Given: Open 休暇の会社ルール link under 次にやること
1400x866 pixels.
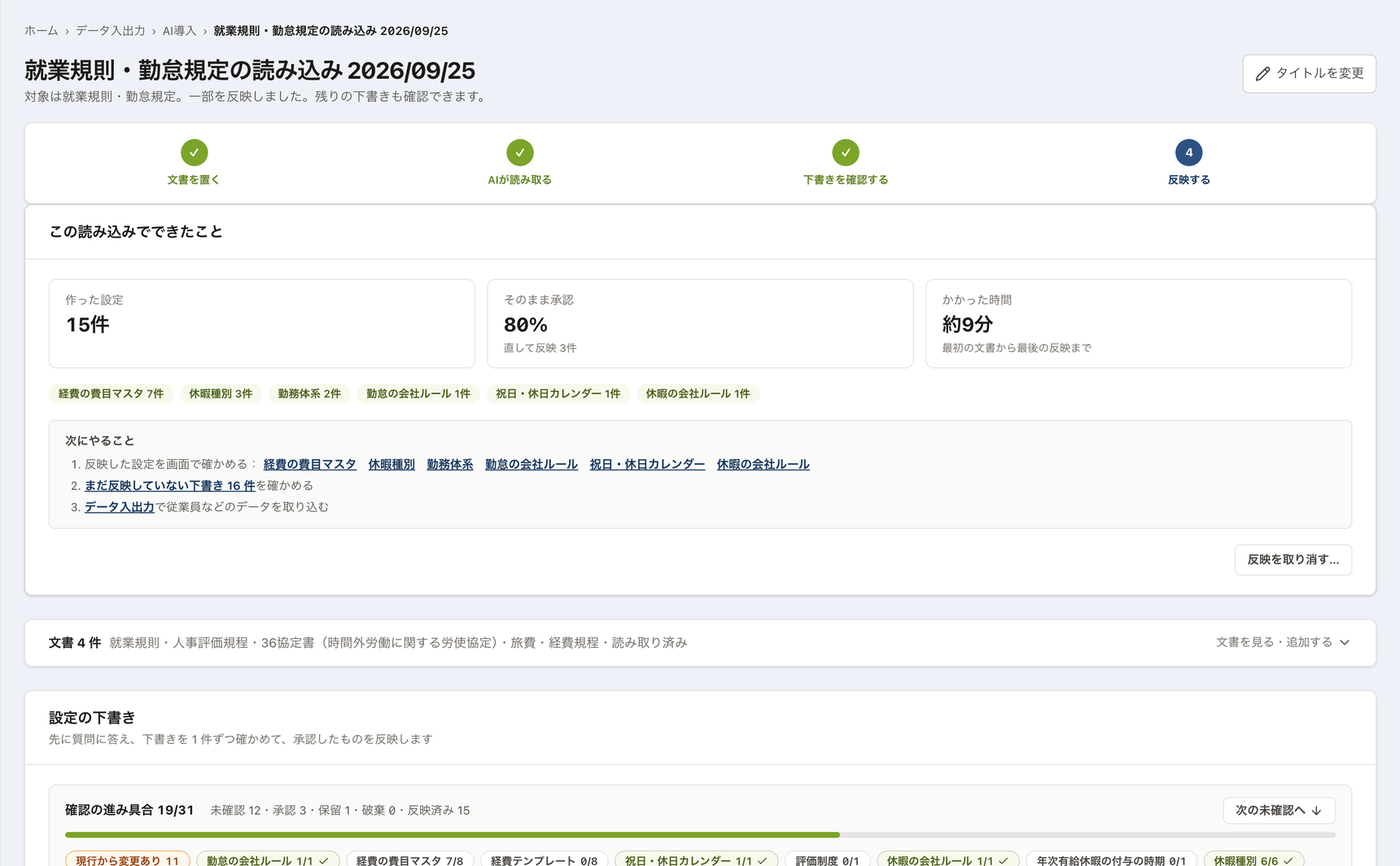Looking at the screenshot, I should 763,464.
